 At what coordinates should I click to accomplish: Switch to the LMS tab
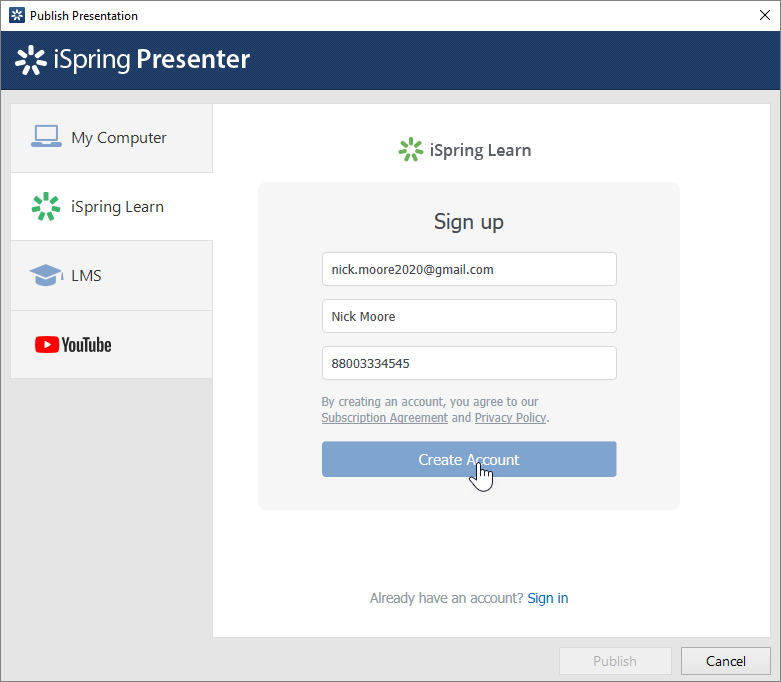tap(112, 275)
